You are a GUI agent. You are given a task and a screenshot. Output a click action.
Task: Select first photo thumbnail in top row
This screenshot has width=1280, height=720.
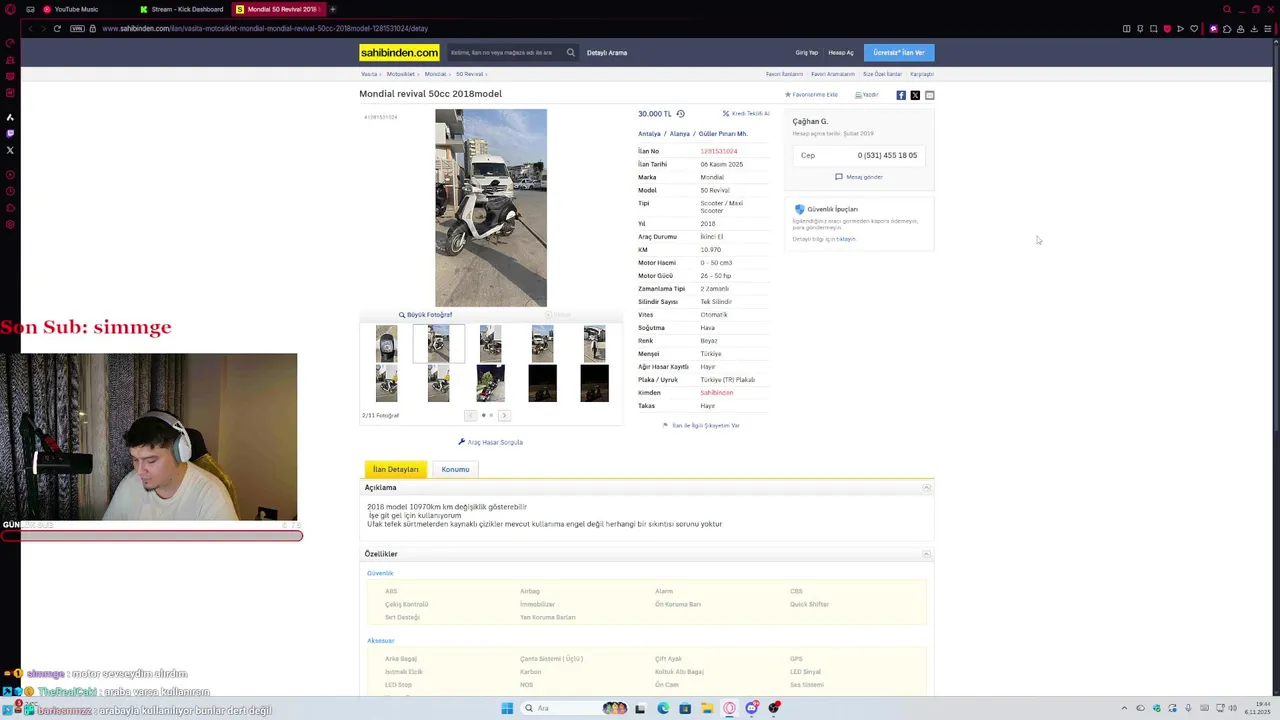tap(386, 343)
